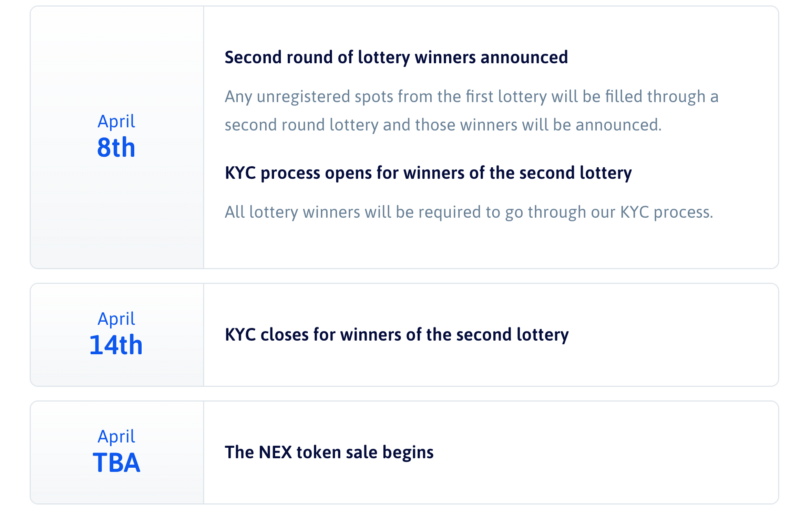Open "The NEX token sale begins" heading
The height and width of the screenshot is (520, 800).
tap(329, 452)
